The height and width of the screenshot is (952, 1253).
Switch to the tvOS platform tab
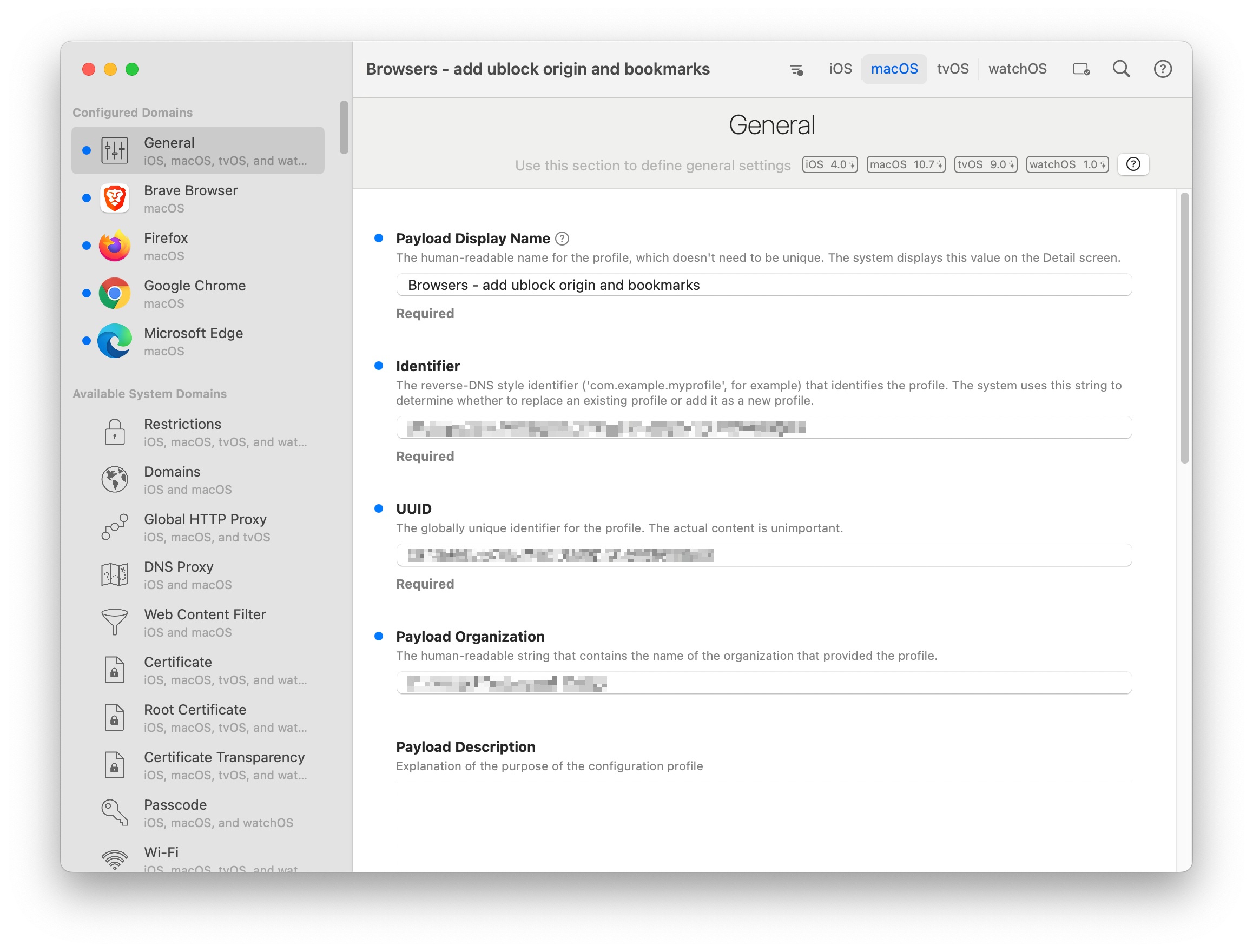pyautogui.click(x=952, y=69)
